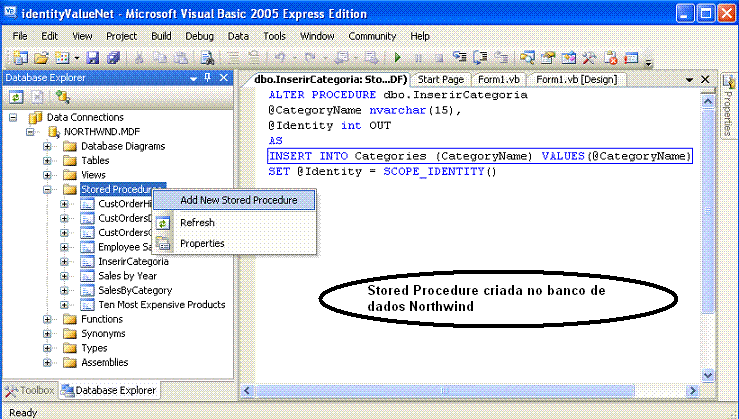Image resolution: width=739 pixels, height=419 pixels.
Task: Expand the Assemblies folder
Action: click(x=47, y=362)
